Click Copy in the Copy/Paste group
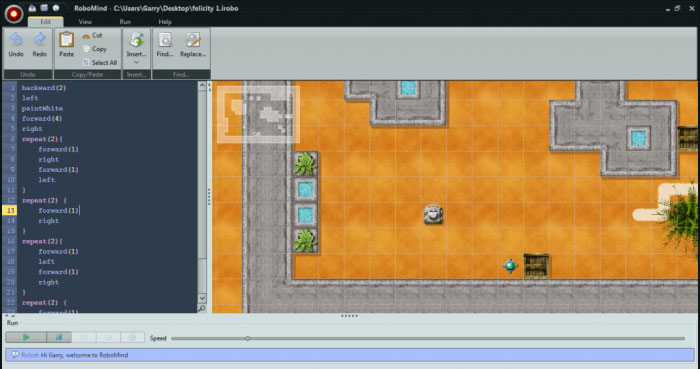 tap(95, 49)
